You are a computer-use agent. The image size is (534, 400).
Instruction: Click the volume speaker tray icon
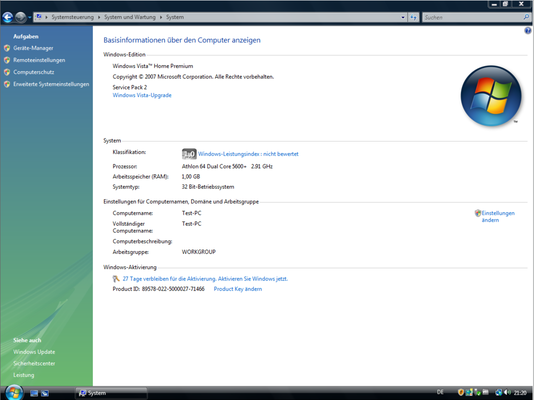click(x=507, y=393)
